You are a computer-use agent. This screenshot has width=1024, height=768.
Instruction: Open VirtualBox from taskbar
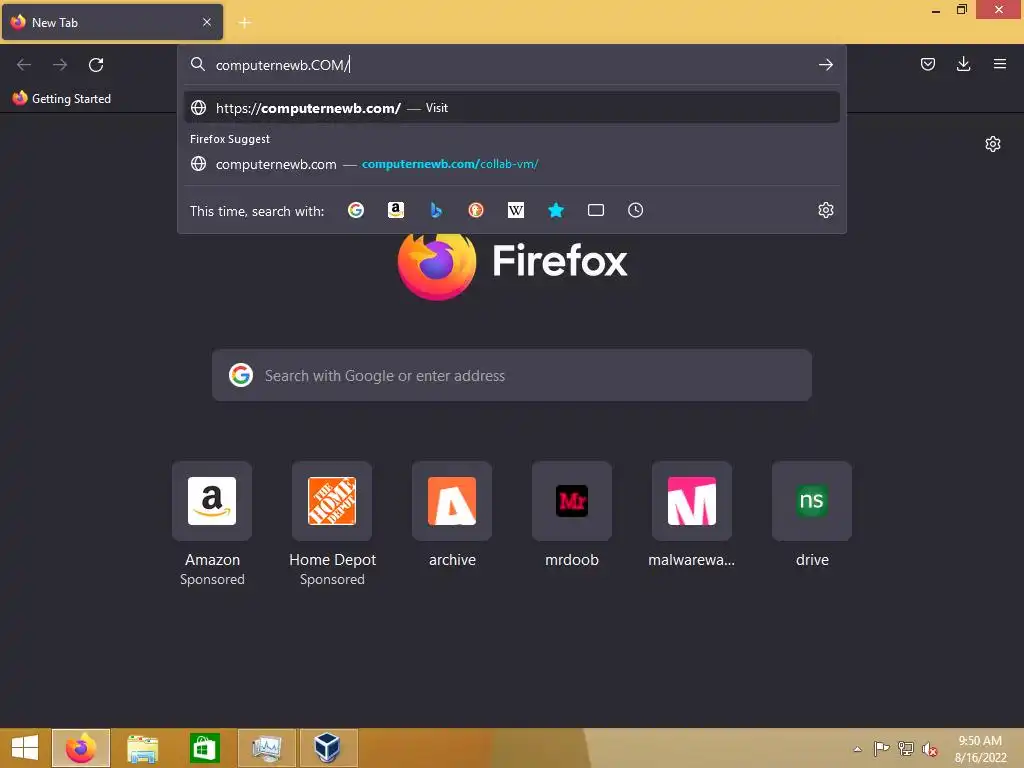328,748
